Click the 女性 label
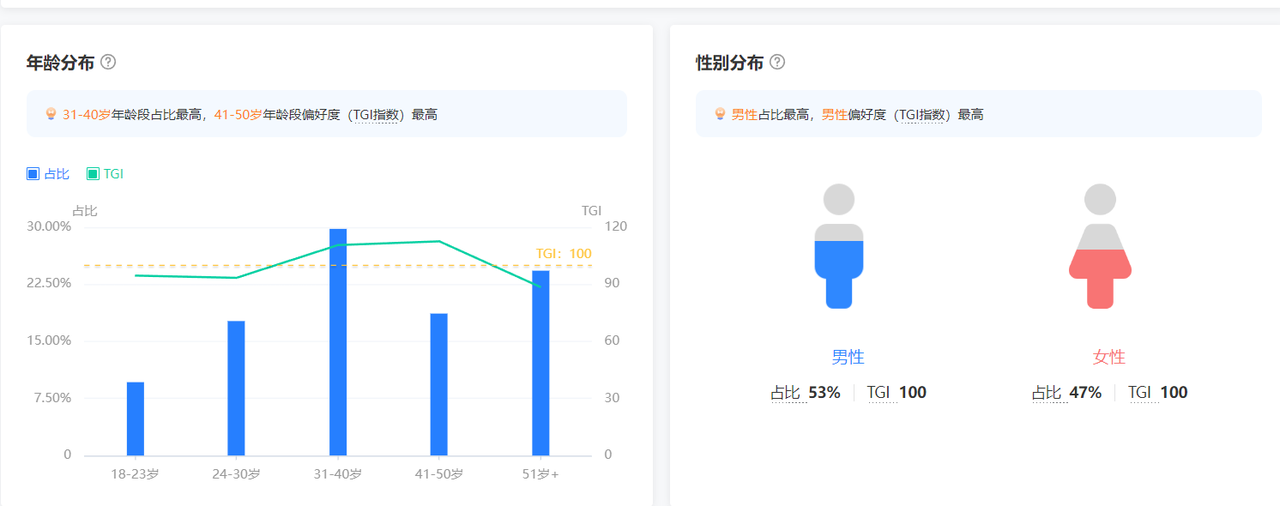This screenshot has width=1280, height=506. (1109, 357)
